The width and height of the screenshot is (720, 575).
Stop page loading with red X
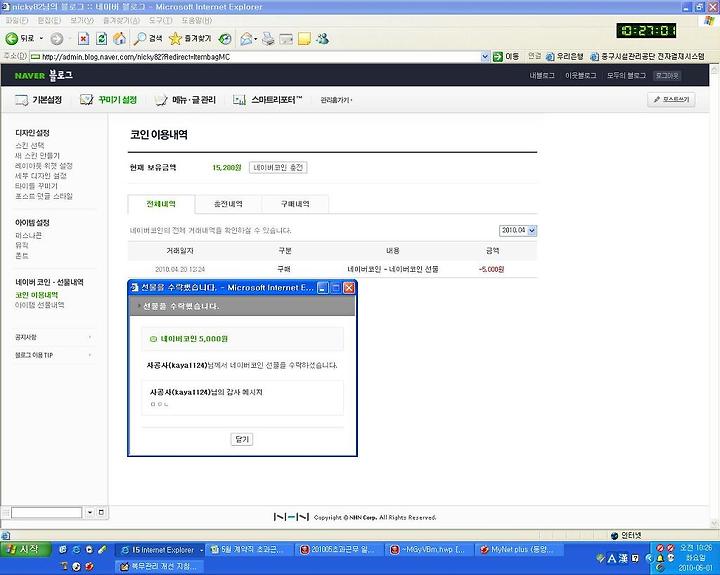[x=83, y=39]
